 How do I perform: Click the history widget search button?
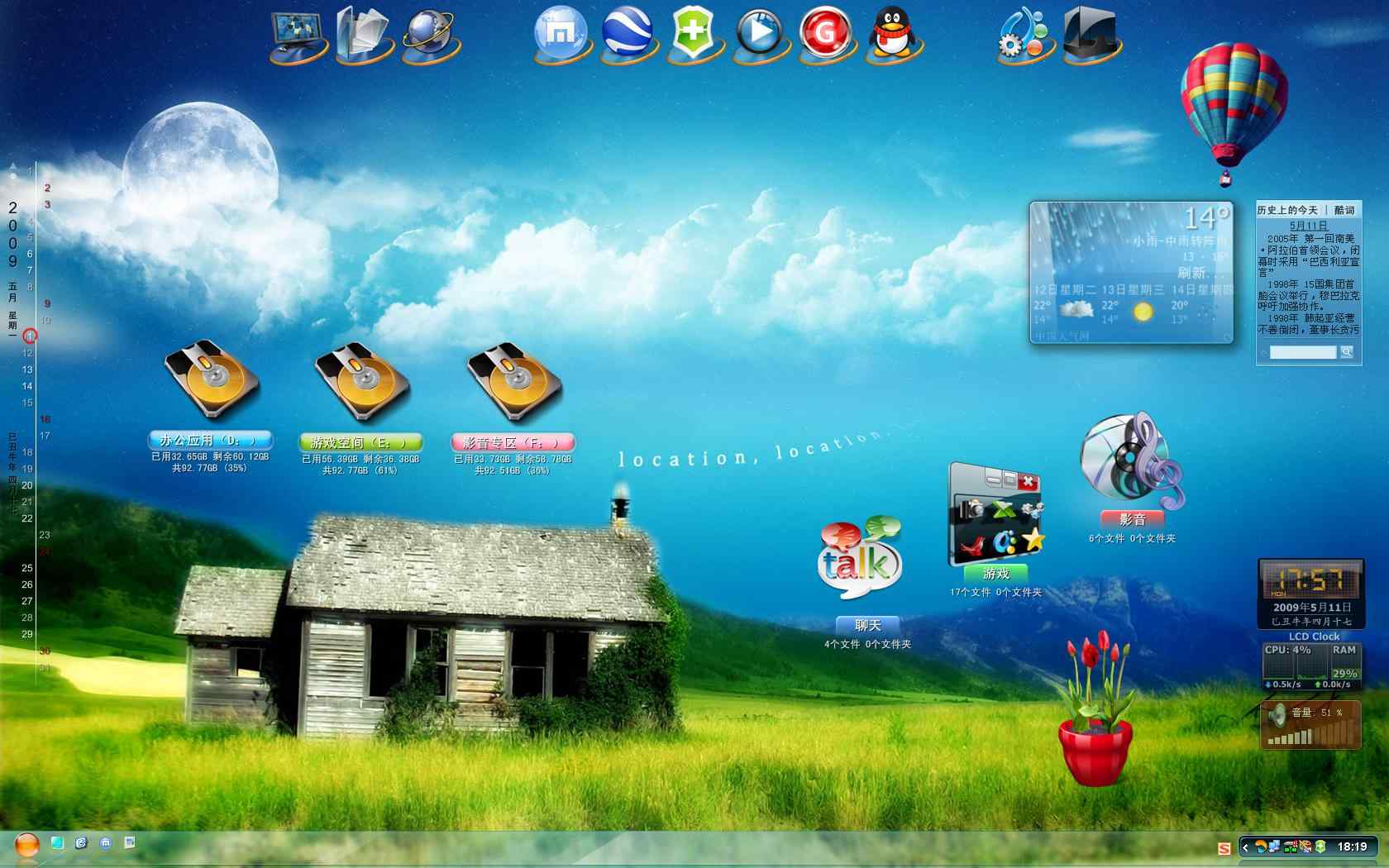[1347, 352]
